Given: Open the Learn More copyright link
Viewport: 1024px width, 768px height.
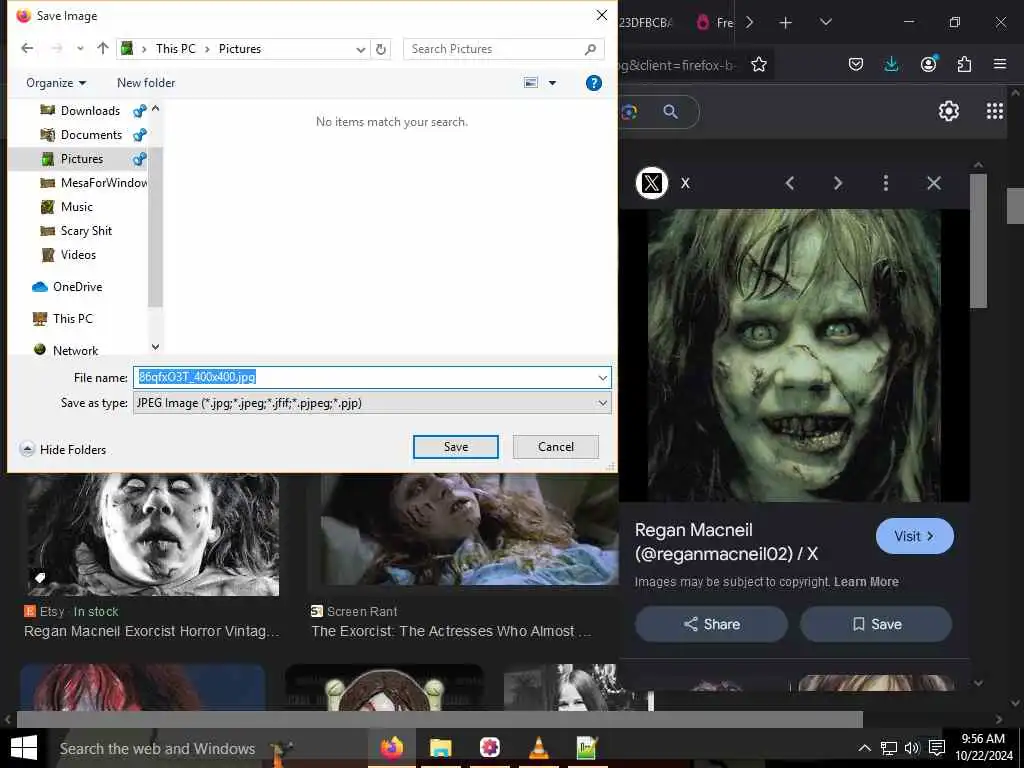Looking at the screenshot, I should click(x=866, y=582).
